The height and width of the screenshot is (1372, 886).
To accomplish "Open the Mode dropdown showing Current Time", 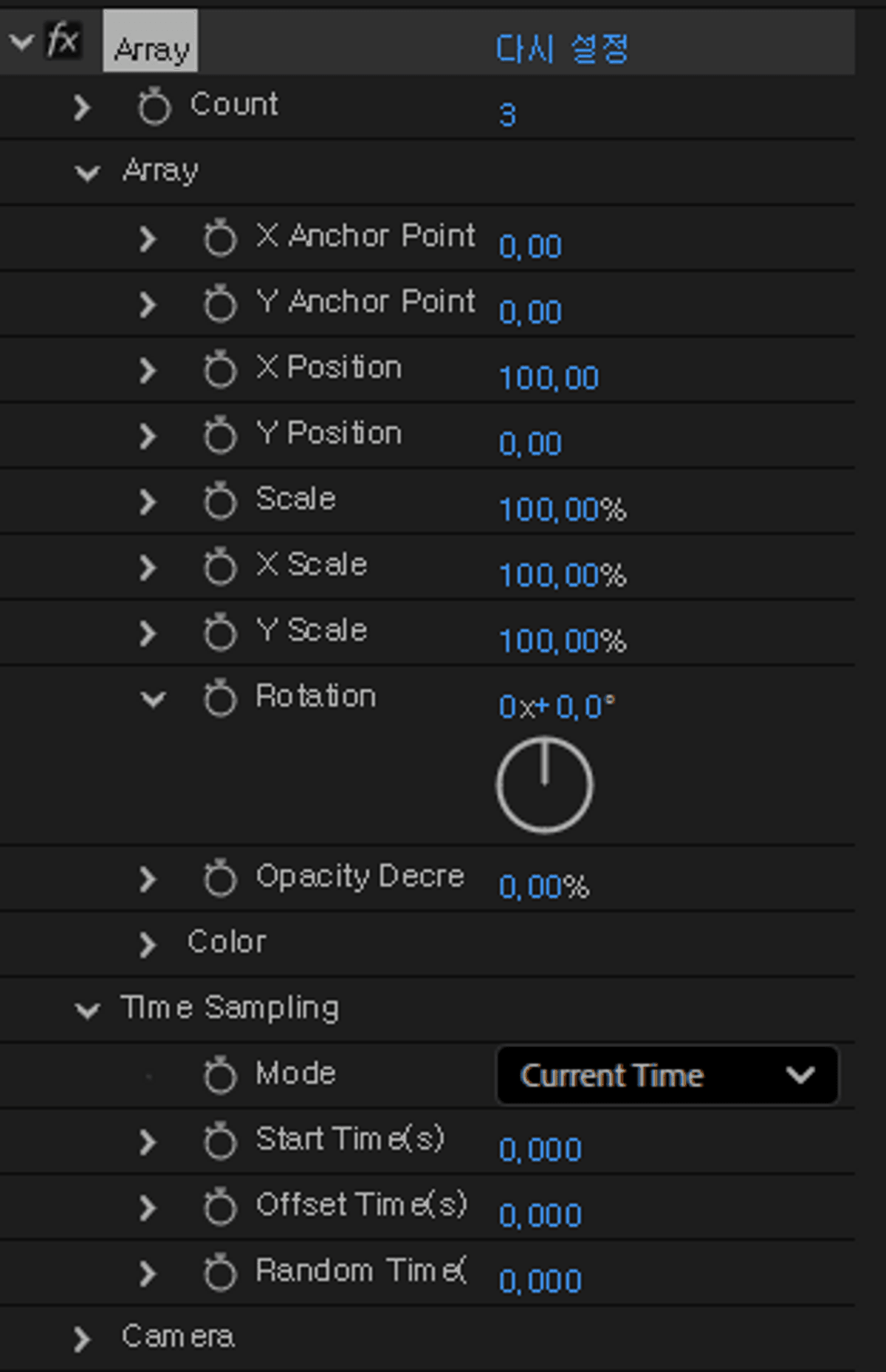I will click(667, 1075).
